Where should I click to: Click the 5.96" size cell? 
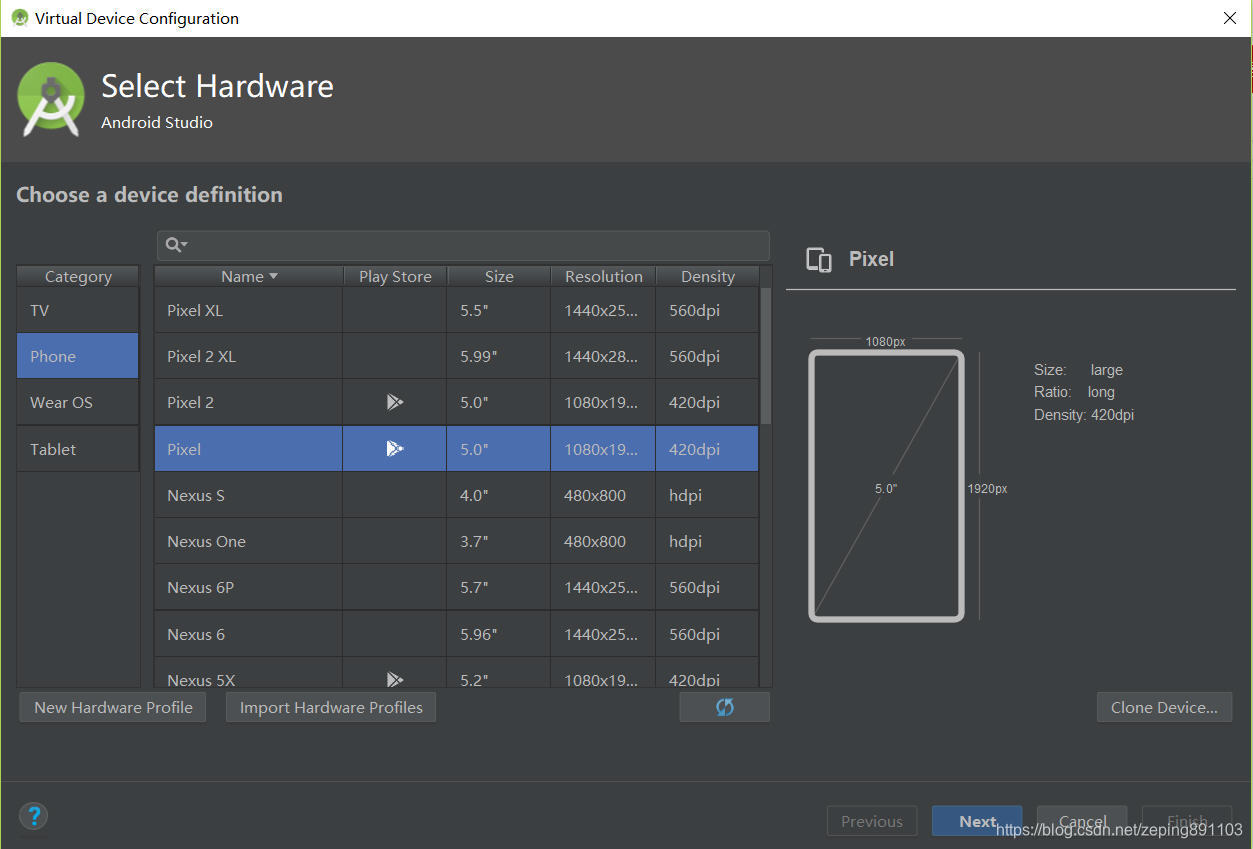click(499, 634)
